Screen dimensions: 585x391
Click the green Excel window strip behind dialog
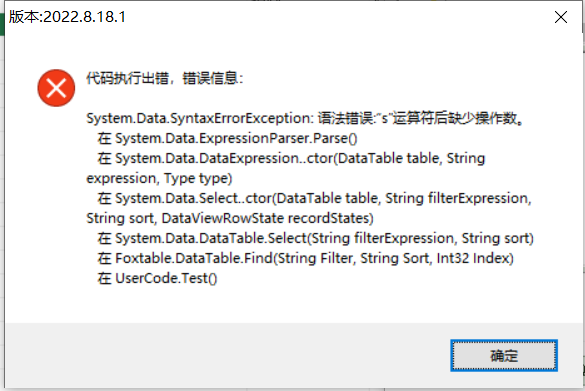coord(2,24)
